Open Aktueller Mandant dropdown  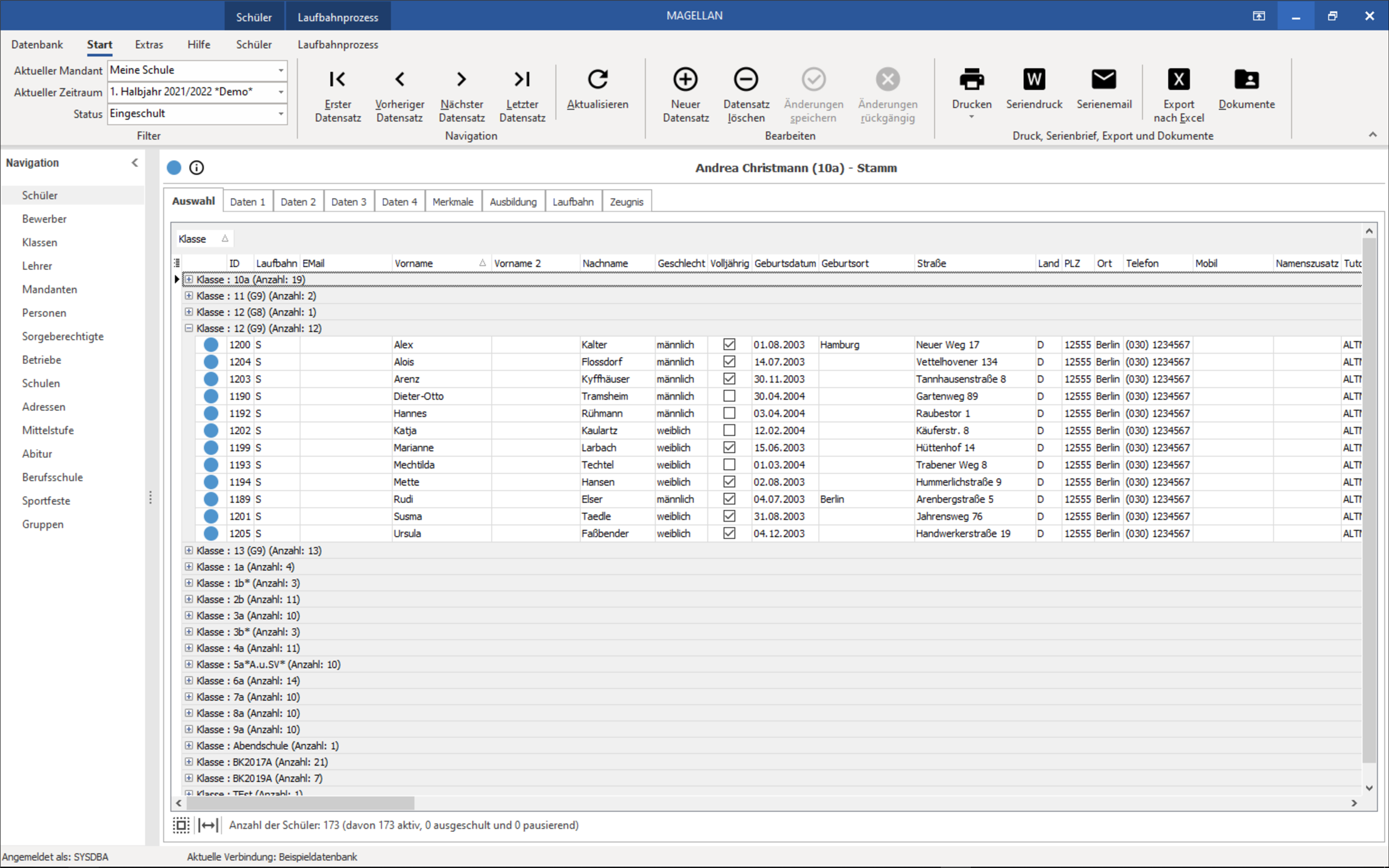[281, 70]
